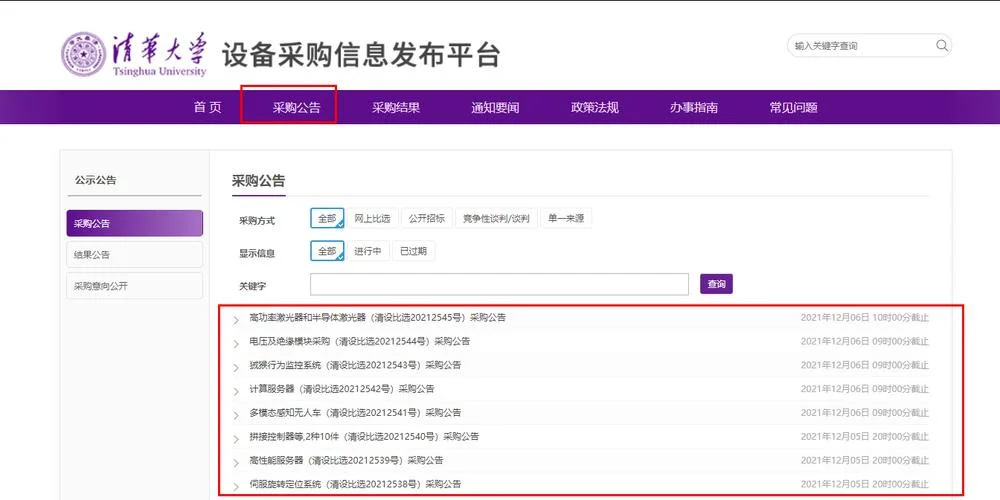This screenshot has width=1000, height=500.
Task: Filter by 公开招标 procurement method
Action: tap(427, 218)
